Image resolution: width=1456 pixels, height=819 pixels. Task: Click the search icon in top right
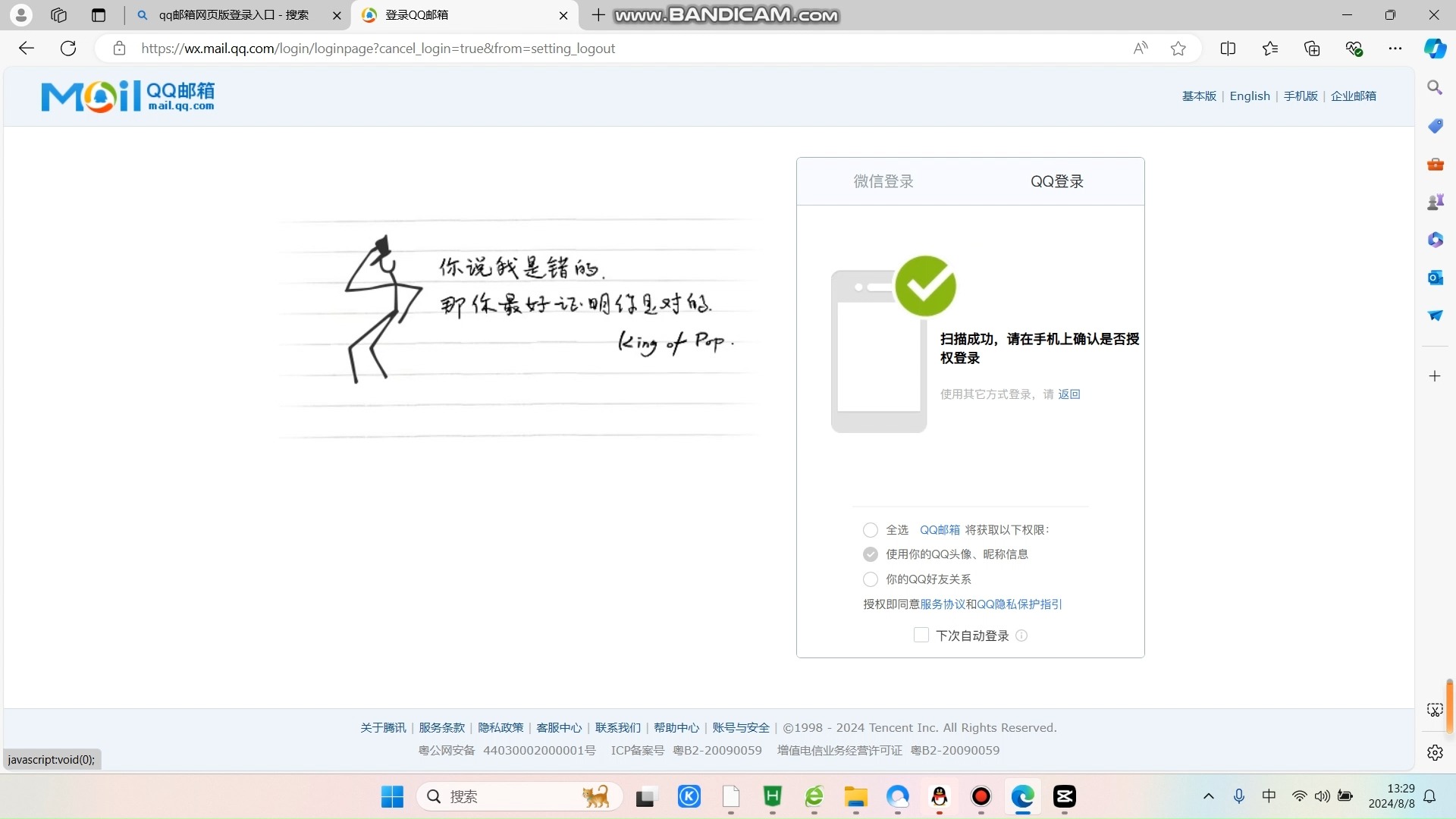(1434, 88)
